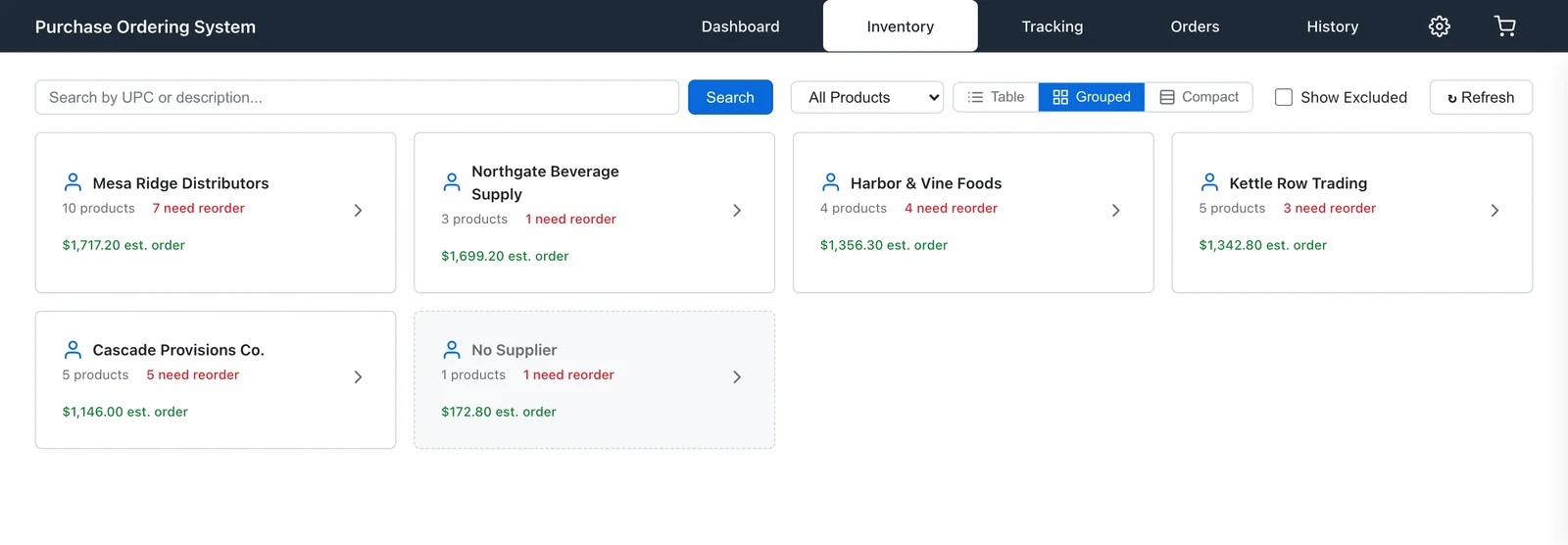Select the Grouped view toggle
Viewport: 1568px width, 545px height.
click(x=1092, y=97)
